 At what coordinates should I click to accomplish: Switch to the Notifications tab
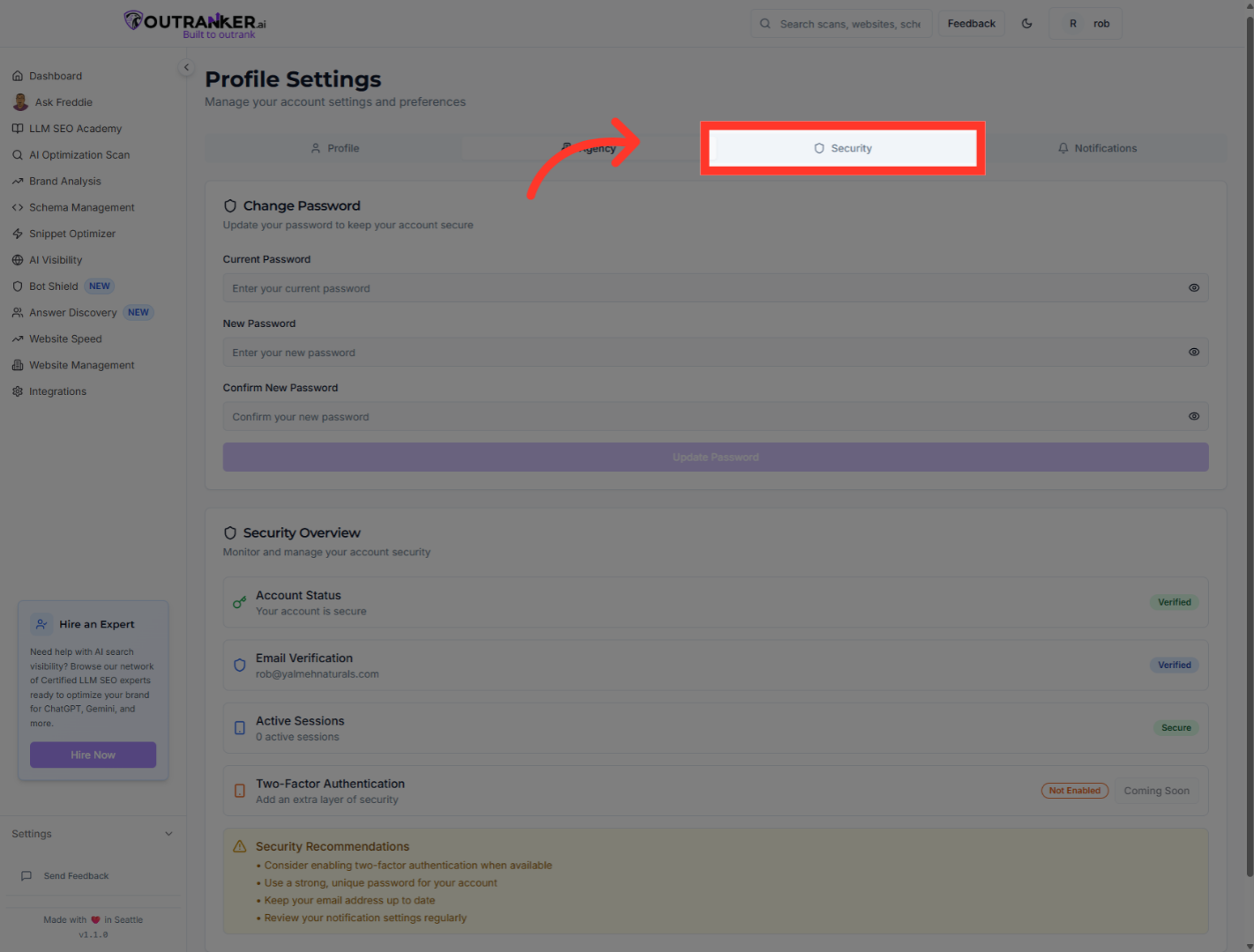pos(1097,148)
